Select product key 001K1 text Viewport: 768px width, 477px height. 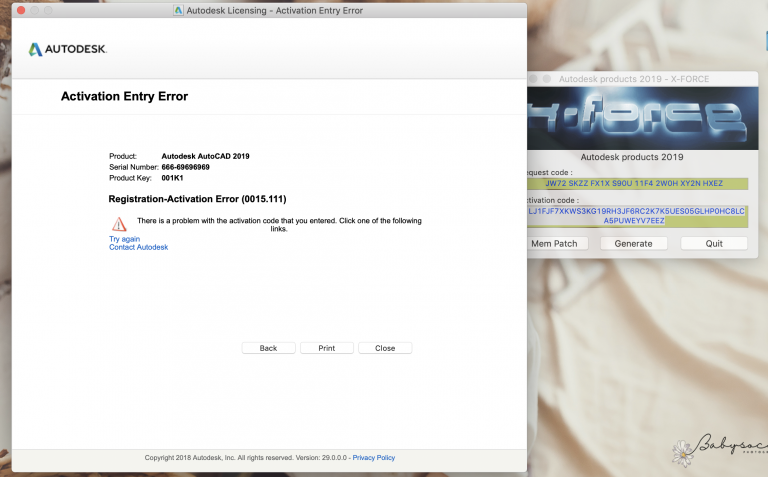click(x=172, y=178)
